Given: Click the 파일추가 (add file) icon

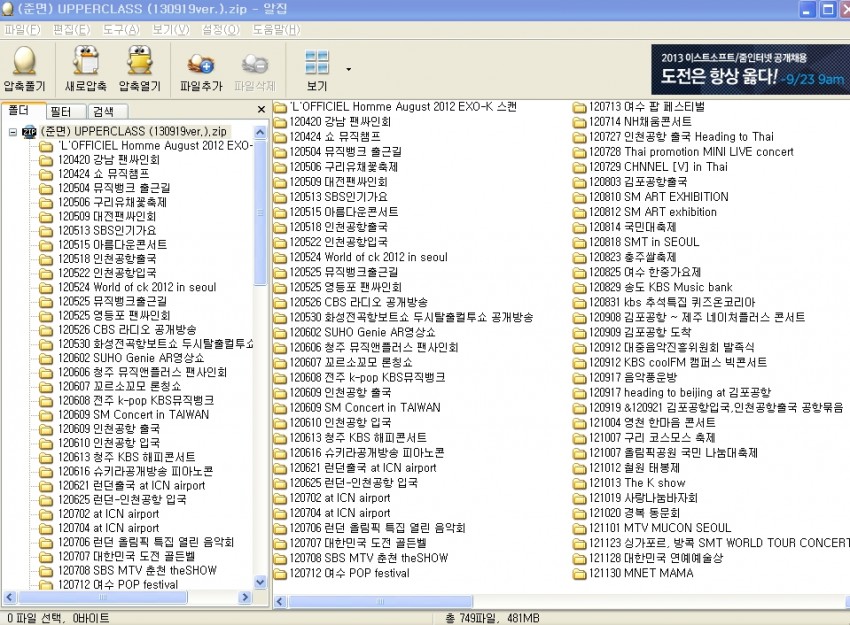Looking at the screenshot, I should (201, 63).
